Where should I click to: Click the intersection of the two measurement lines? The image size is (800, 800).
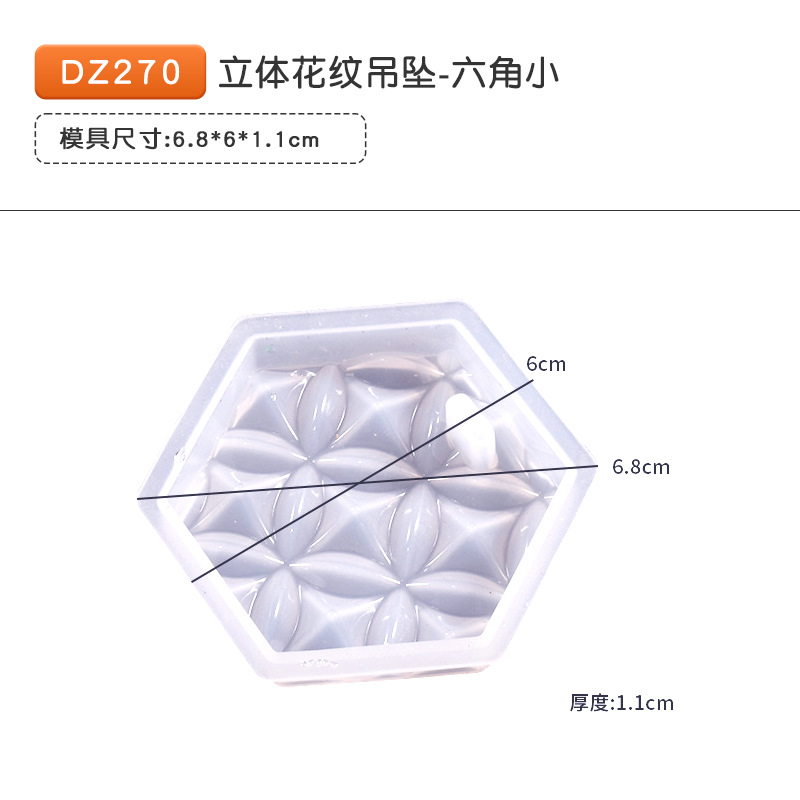coord(361,482)
